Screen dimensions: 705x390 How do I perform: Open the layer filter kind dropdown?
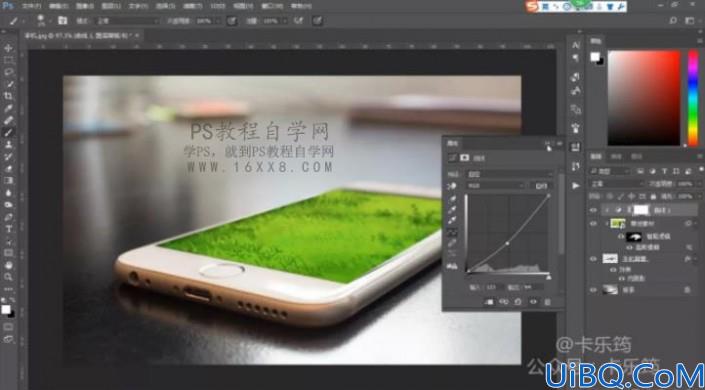(x=610, y=171)
